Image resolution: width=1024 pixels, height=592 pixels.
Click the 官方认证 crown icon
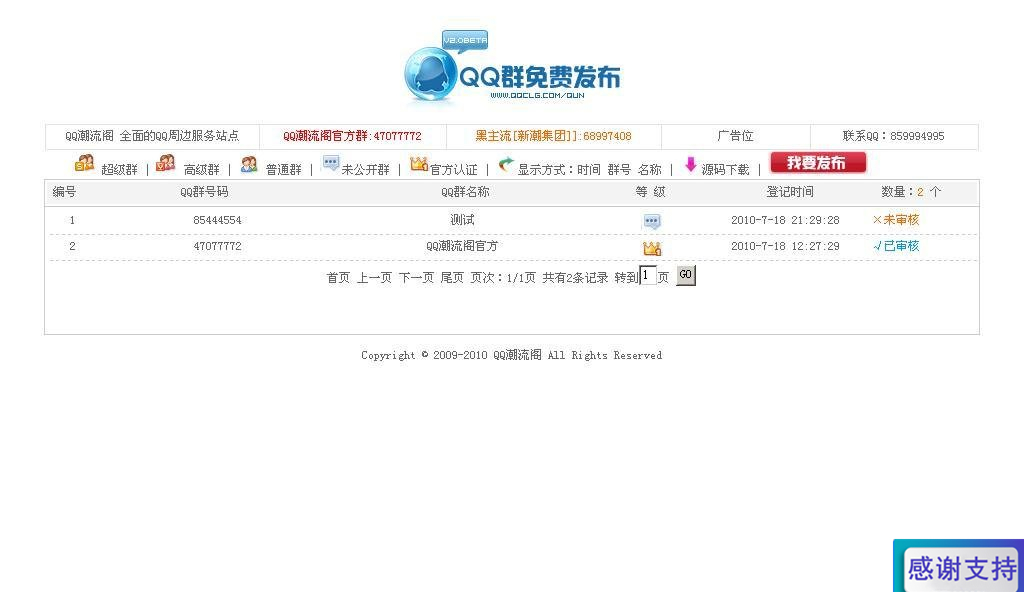(419, 163)
